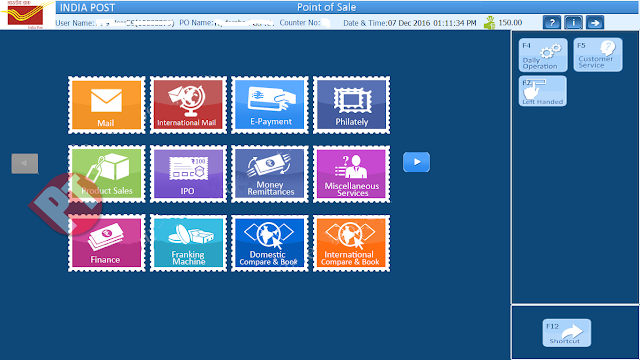The height and width of the screenshot is (360, 640).
Task: Open Miscellaneous Services tile
Action: [x=351, y=174]
